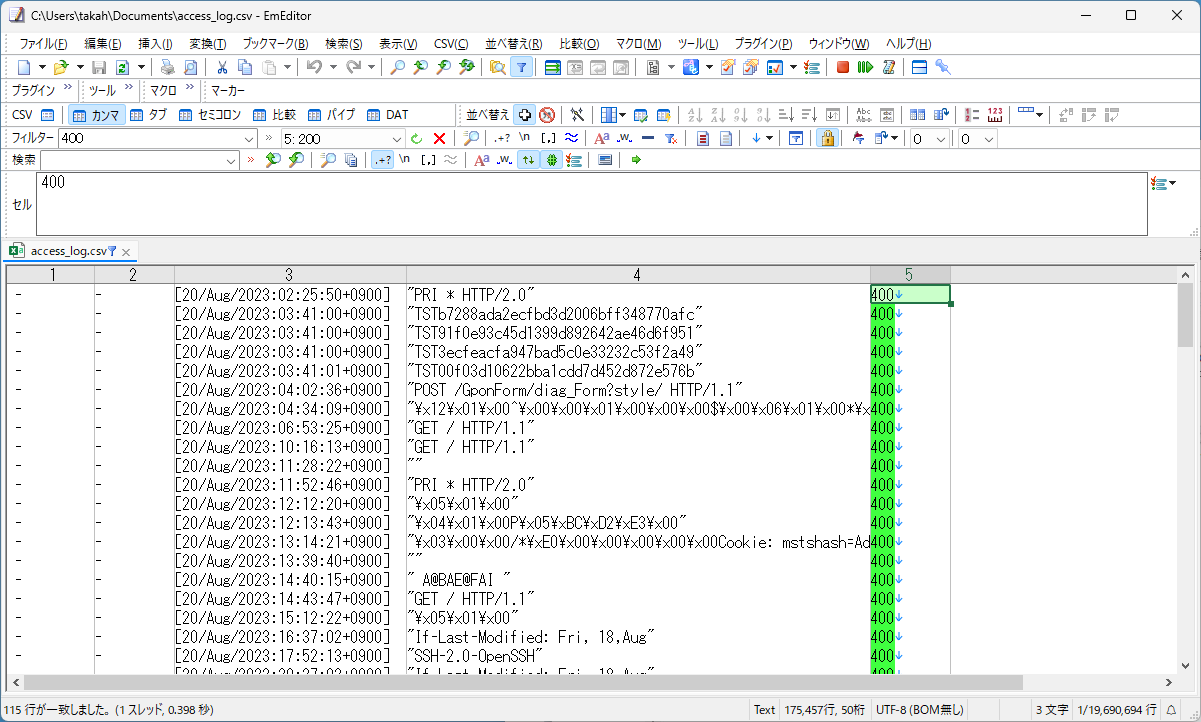The height and width of the screenshot is (722, 1201).
Task: Click the Text mode label in status bar
Action: pos(764,709)
